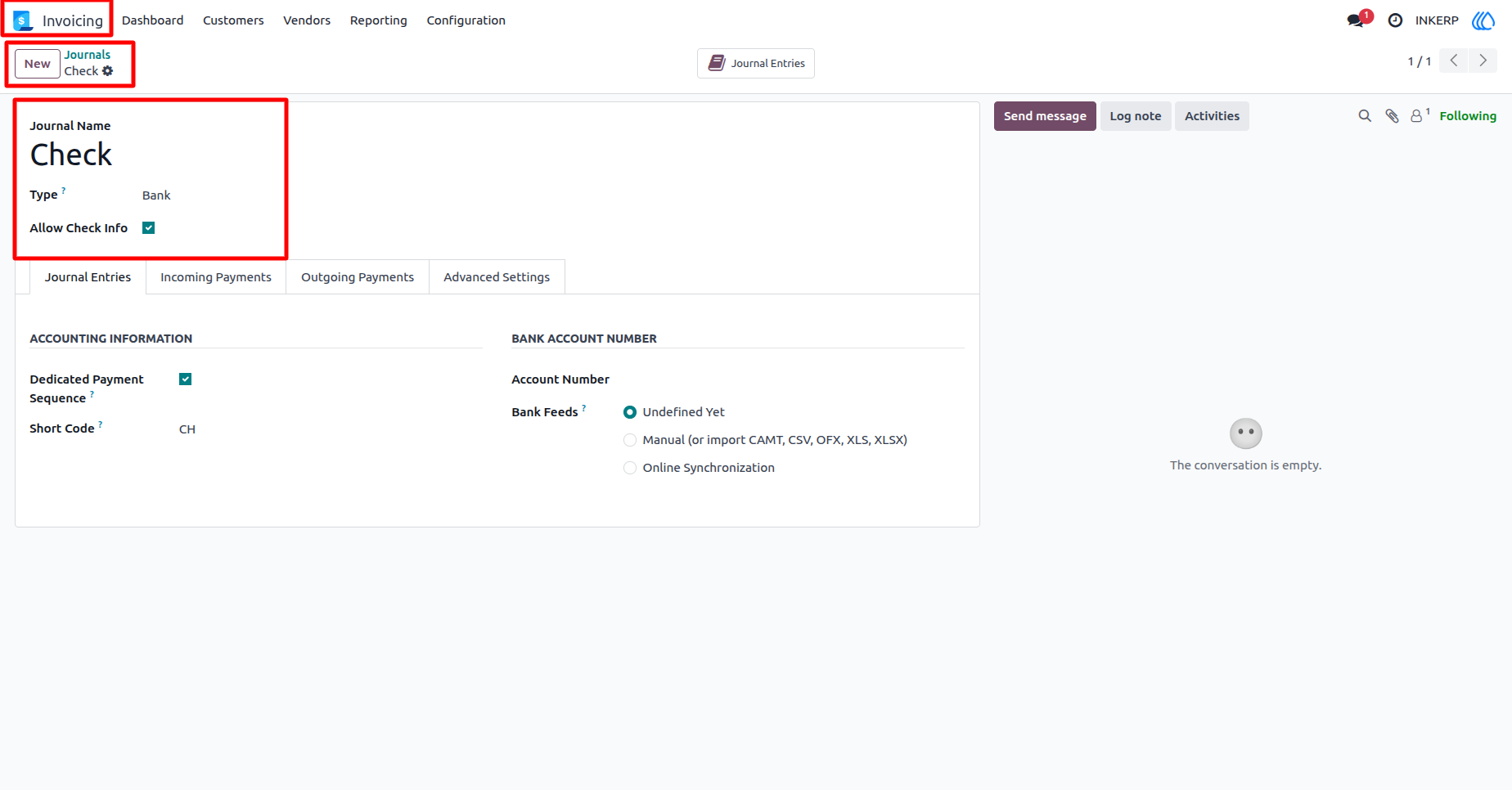
Task: Click the 1 / 1 pager counter
Action: click(1420, 61)
